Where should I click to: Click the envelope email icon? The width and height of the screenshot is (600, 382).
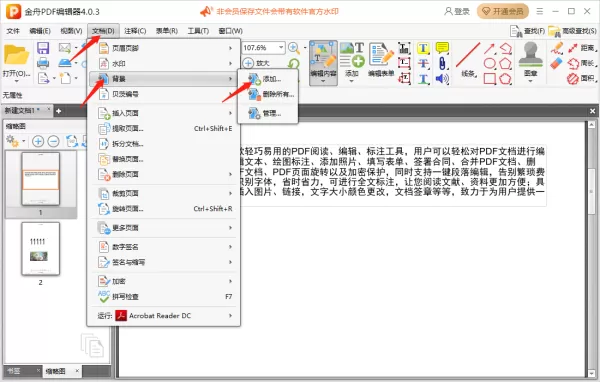[x=65, y=48]
